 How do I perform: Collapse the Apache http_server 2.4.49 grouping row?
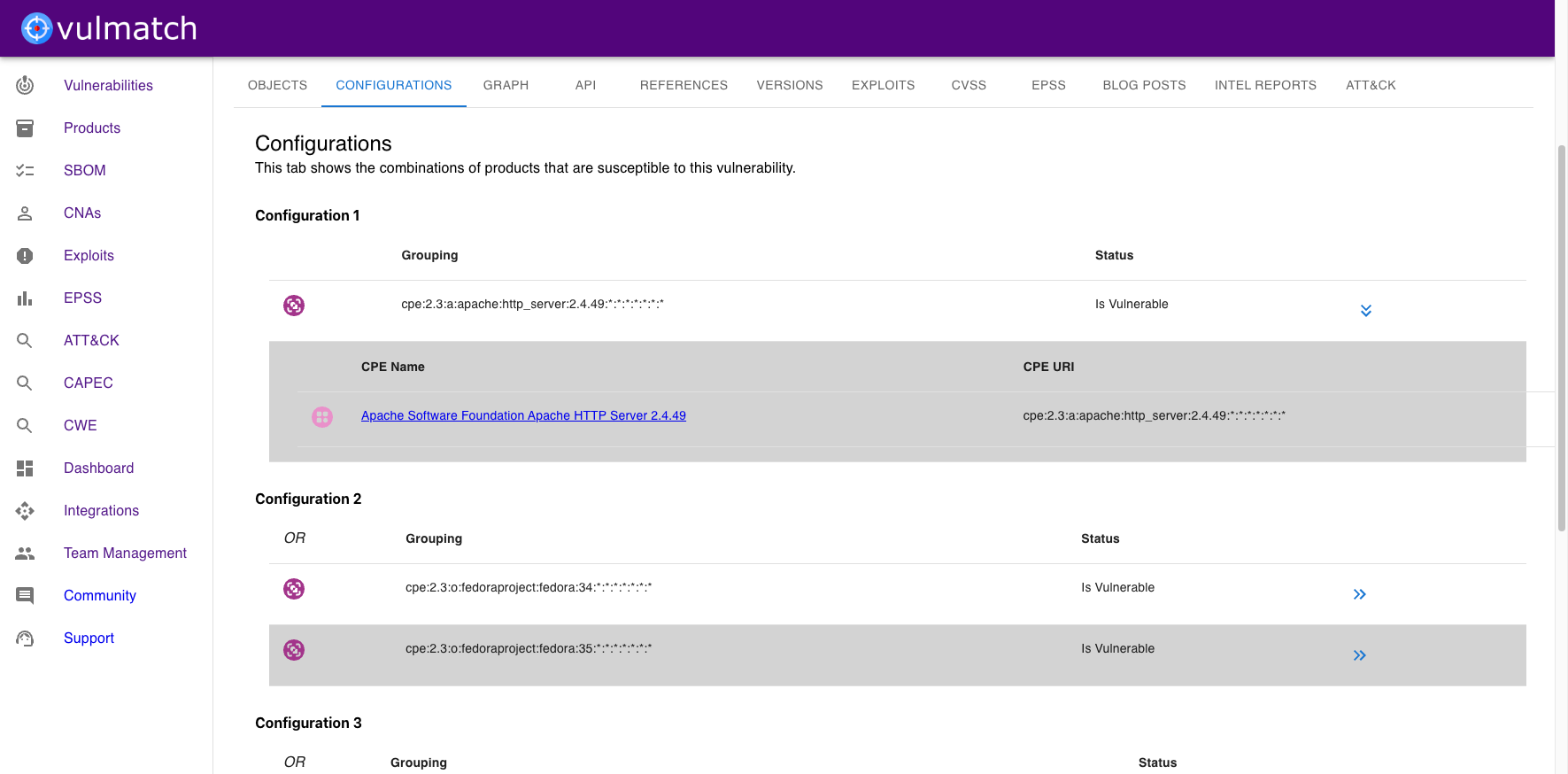(x=1365, y=310)
